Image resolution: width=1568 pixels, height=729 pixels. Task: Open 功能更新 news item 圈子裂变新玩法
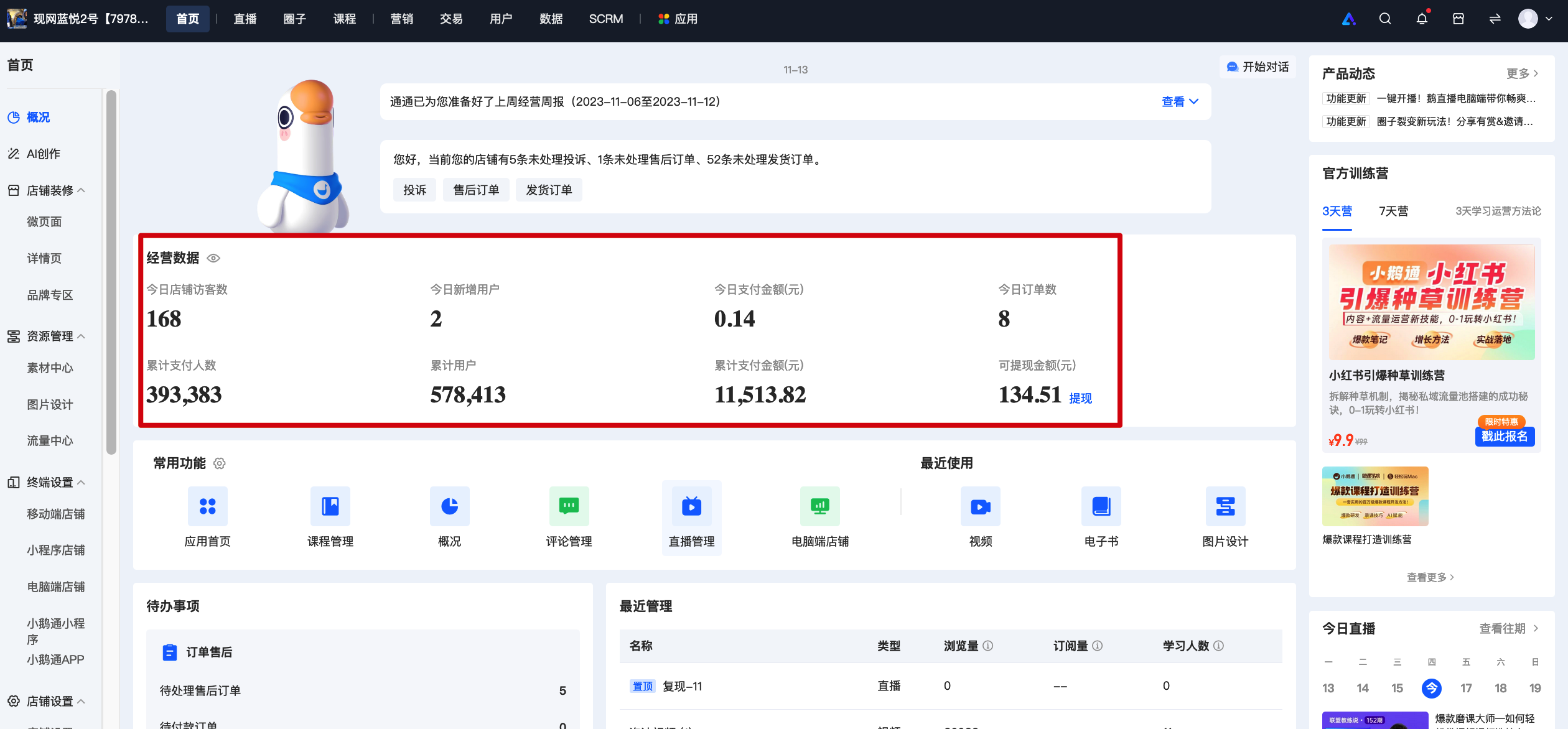(1429, 121)
